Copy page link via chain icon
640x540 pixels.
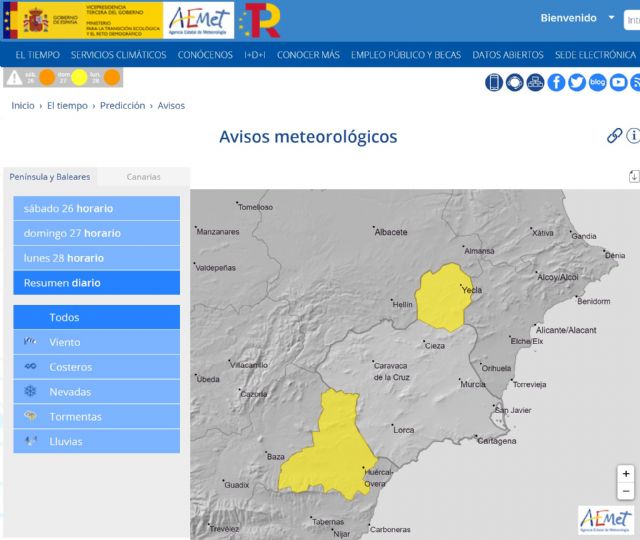[x=614, y=136]
